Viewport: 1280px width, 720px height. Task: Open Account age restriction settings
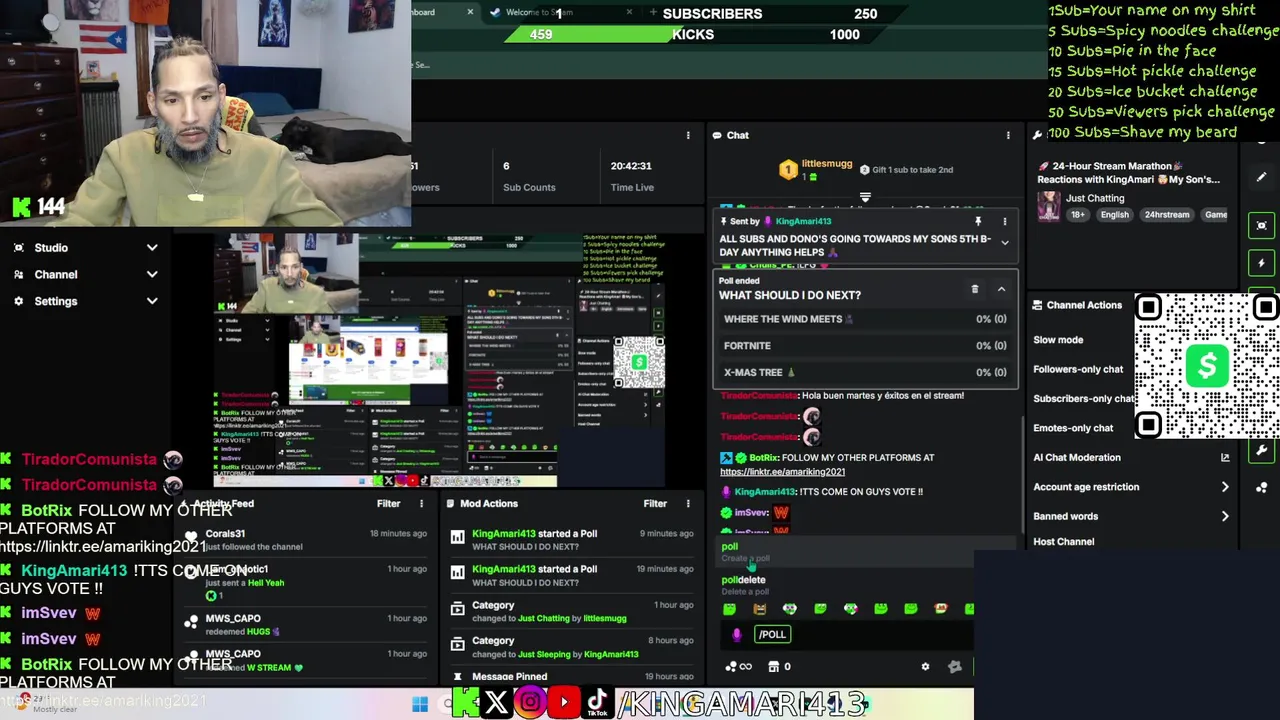click(1130, 487)
